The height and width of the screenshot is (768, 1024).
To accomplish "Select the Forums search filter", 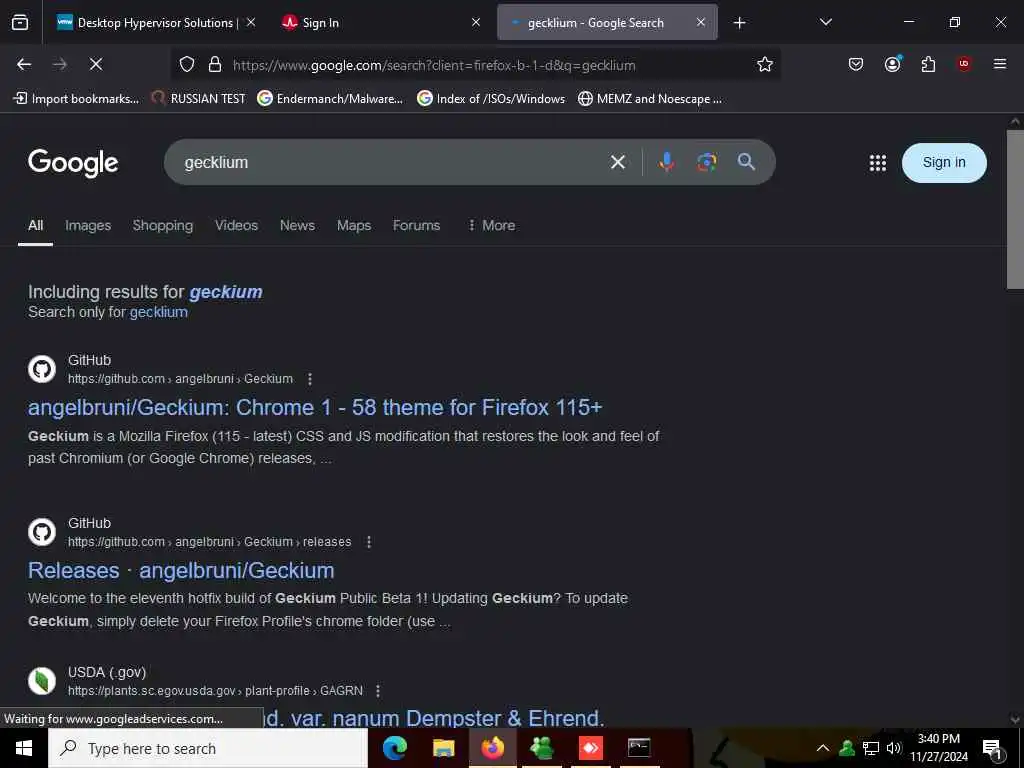I will point(416,225).
